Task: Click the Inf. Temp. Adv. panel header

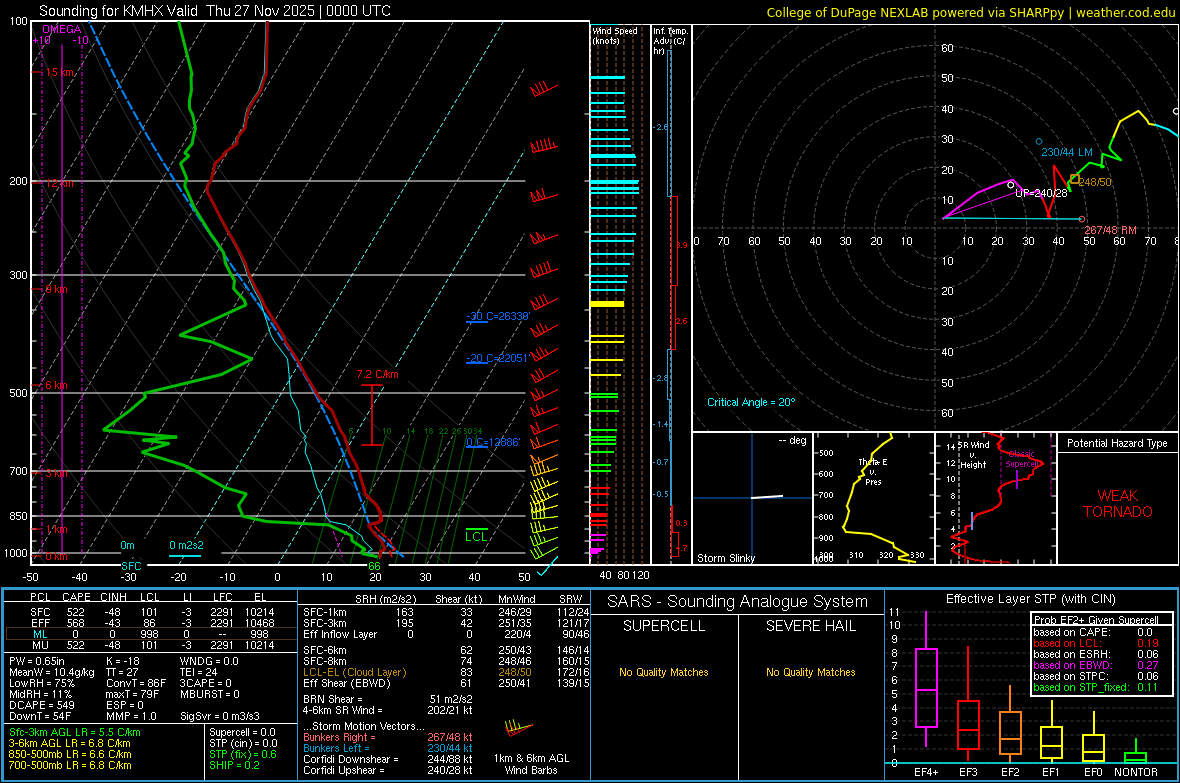Action: click(x=670, y=41)
